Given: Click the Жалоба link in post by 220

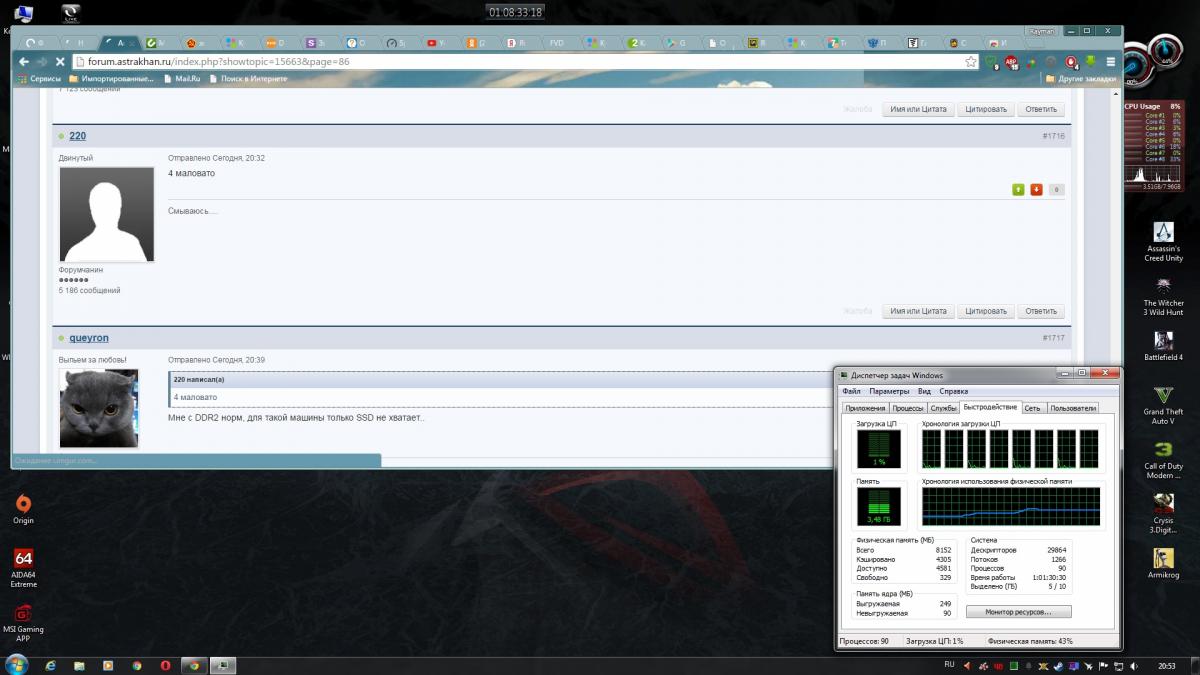Looking at the screenshot, I should click(858, 311).
